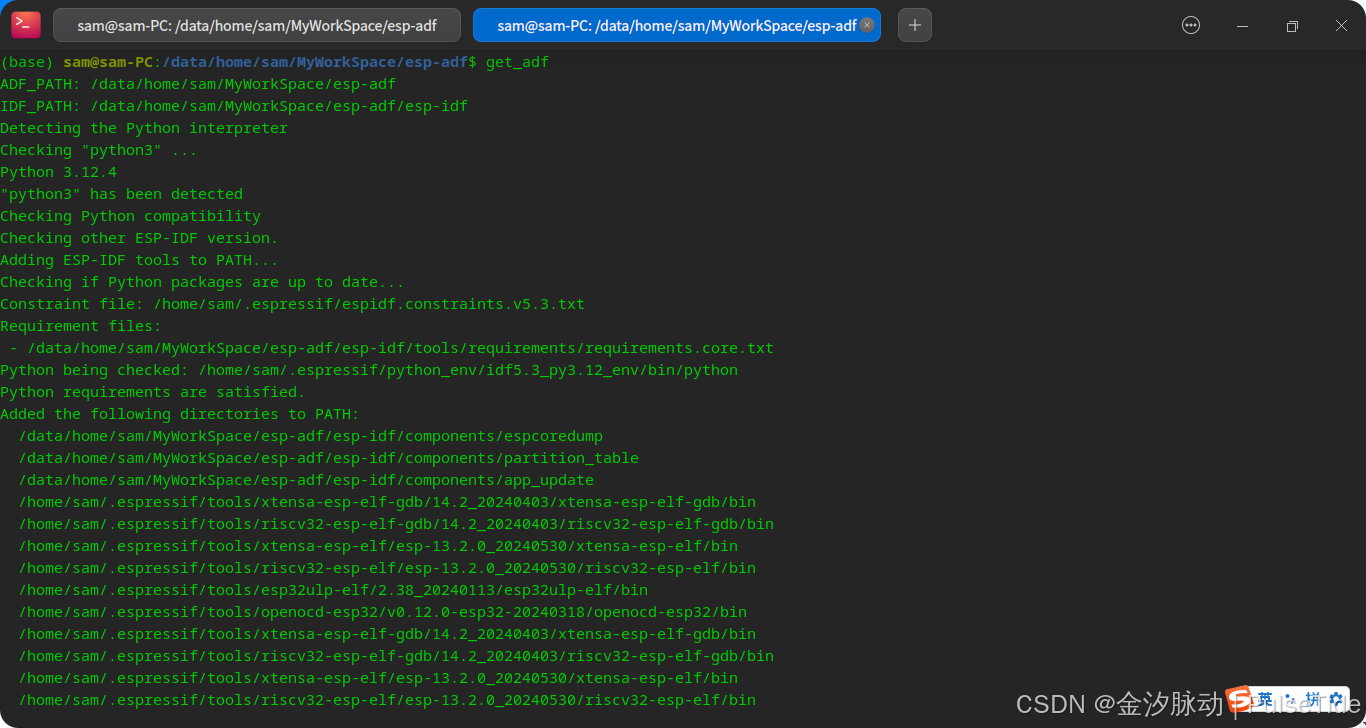Click 'Python requirements are satisfied.' line

(x=152, y=392)
